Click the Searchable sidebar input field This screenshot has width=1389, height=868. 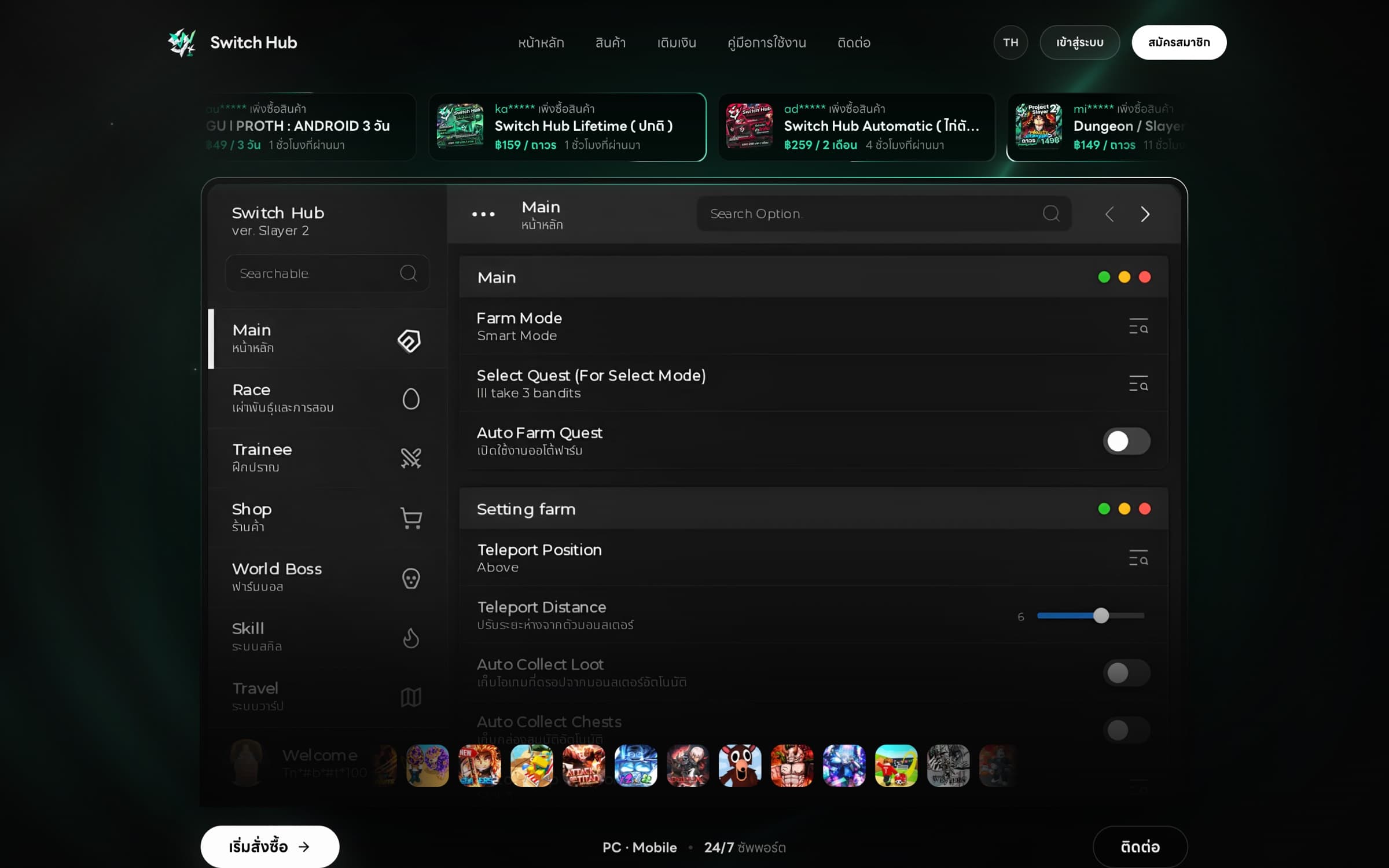click(327, 273)
